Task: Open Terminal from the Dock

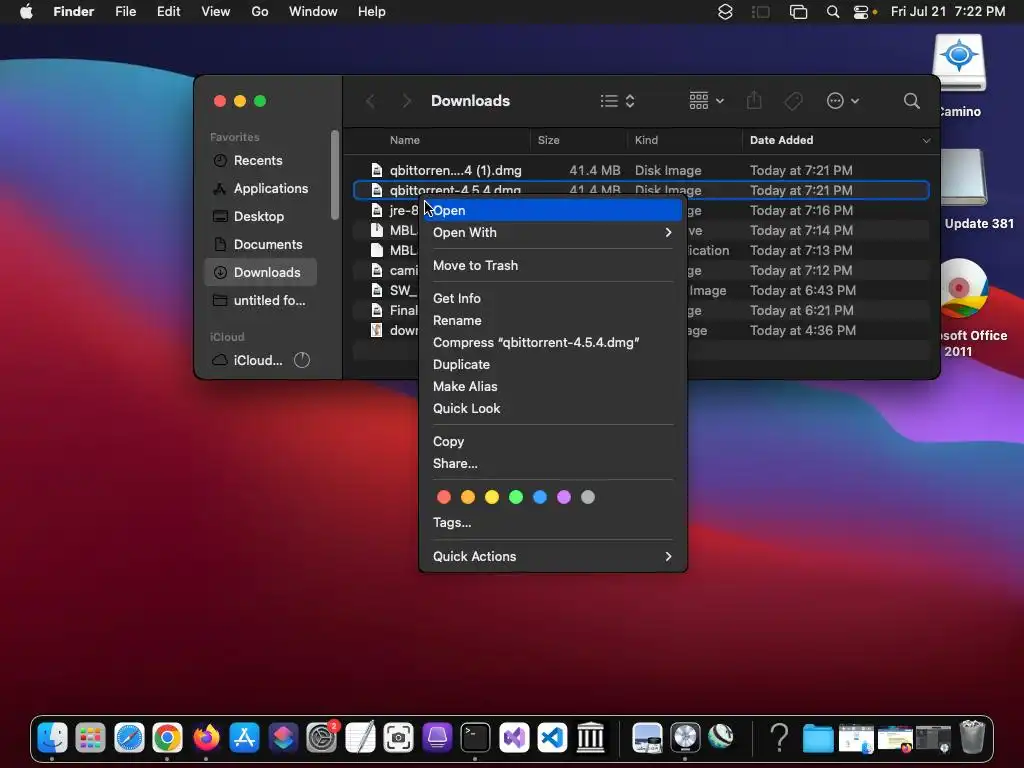Action: pos(475,738)
